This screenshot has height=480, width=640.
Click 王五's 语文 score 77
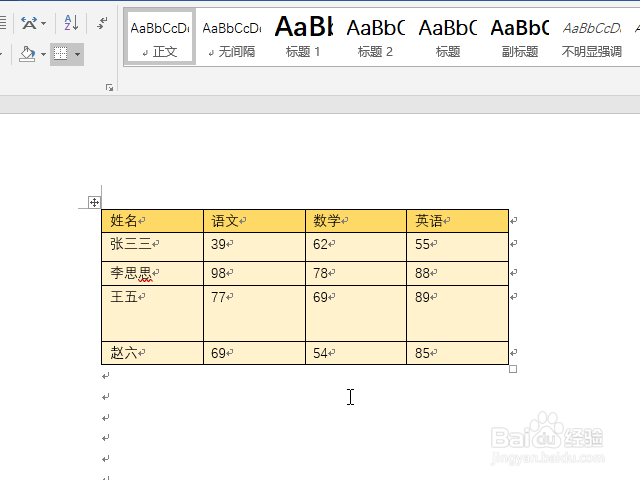pos(254,313)
